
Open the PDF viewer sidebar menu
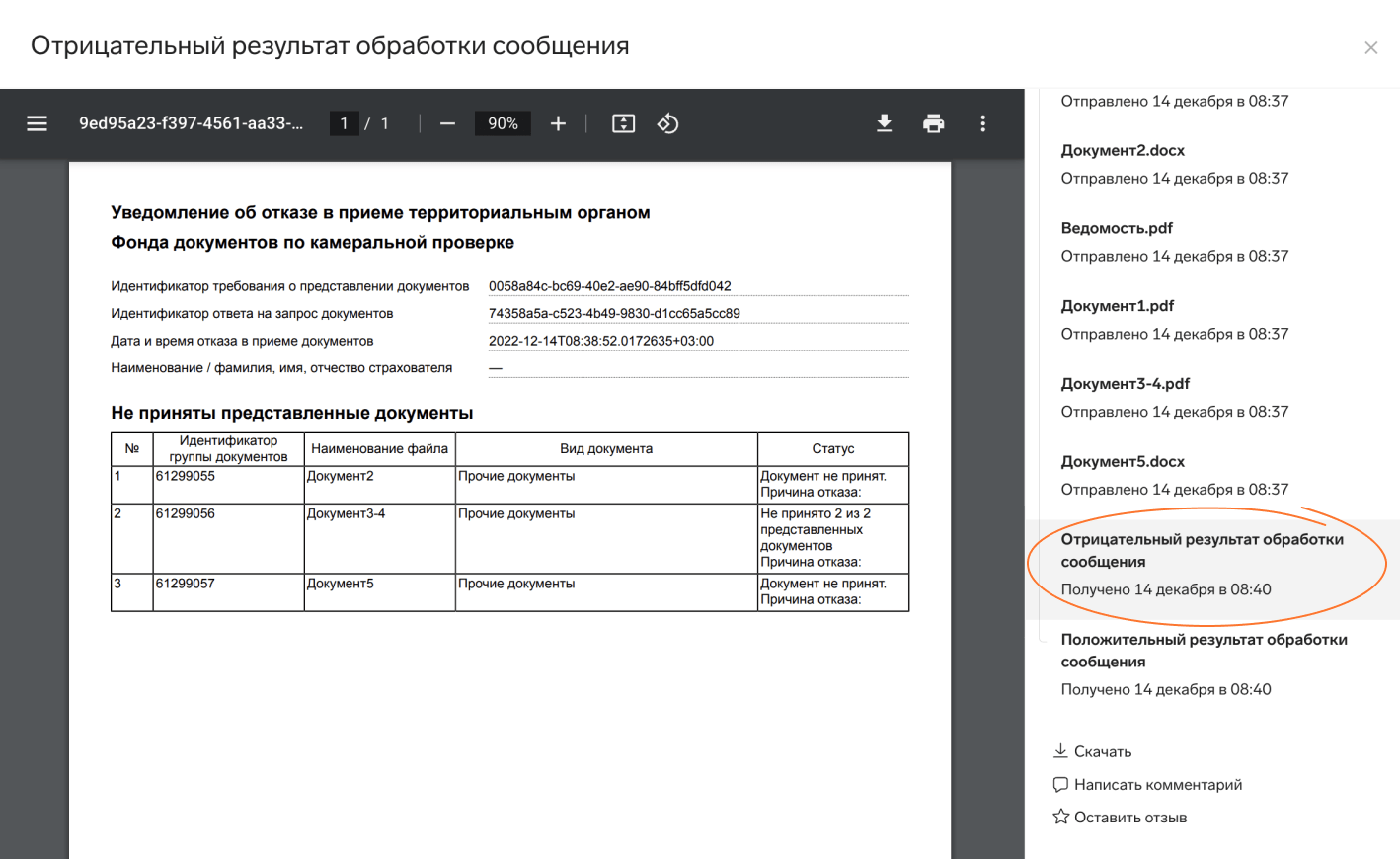point(37,123)
